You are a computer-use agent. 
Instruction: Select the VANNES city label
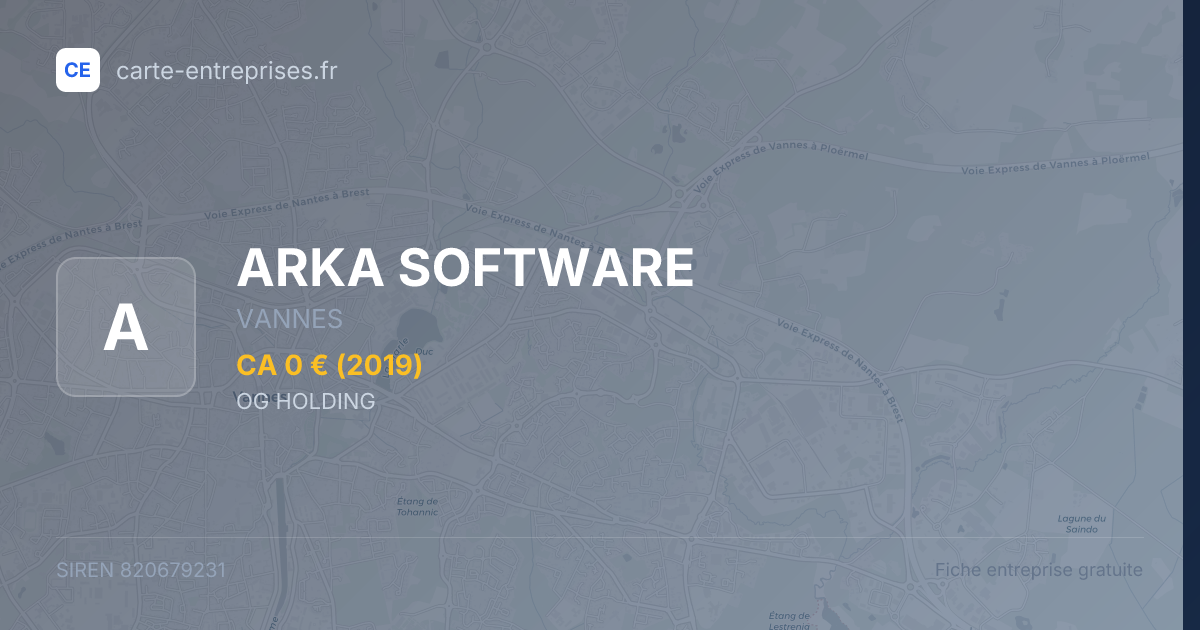[x=290, y=319]
